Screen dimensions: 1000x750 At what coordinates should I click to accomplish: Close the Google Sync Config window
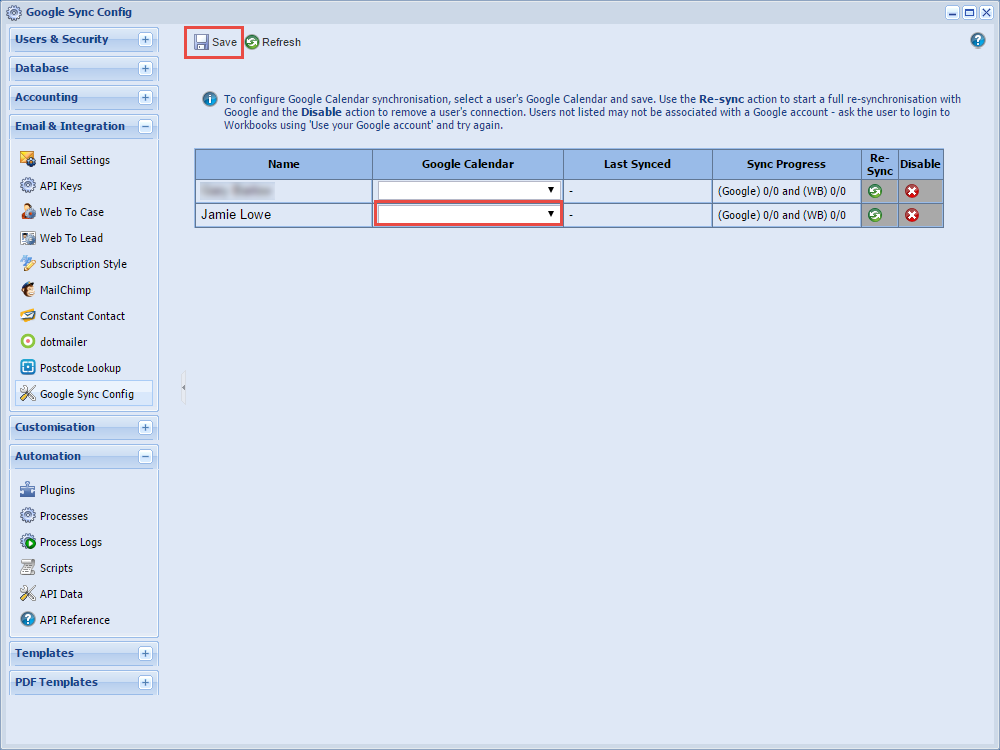tap(986, 12)
